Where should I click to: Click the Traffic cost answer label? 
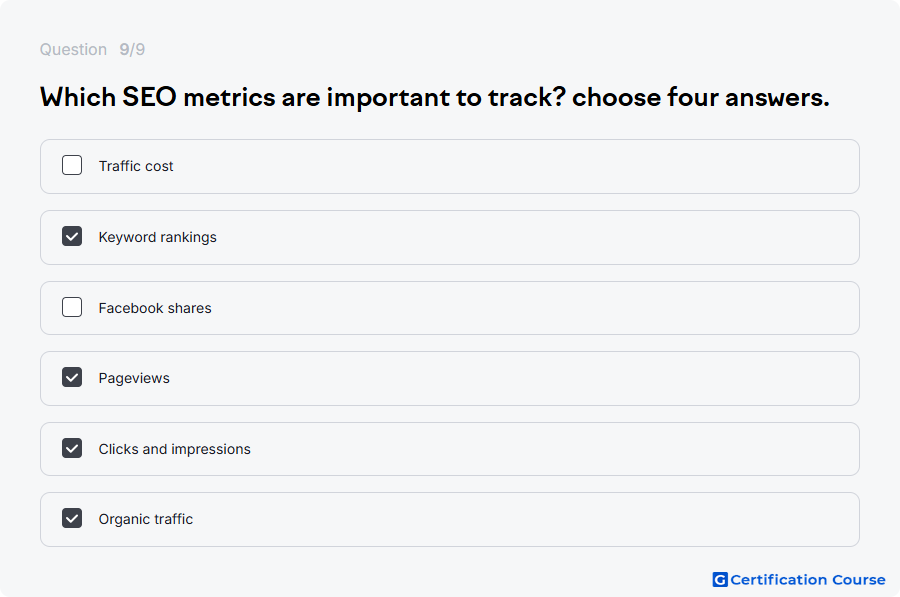tap(135, 166)
